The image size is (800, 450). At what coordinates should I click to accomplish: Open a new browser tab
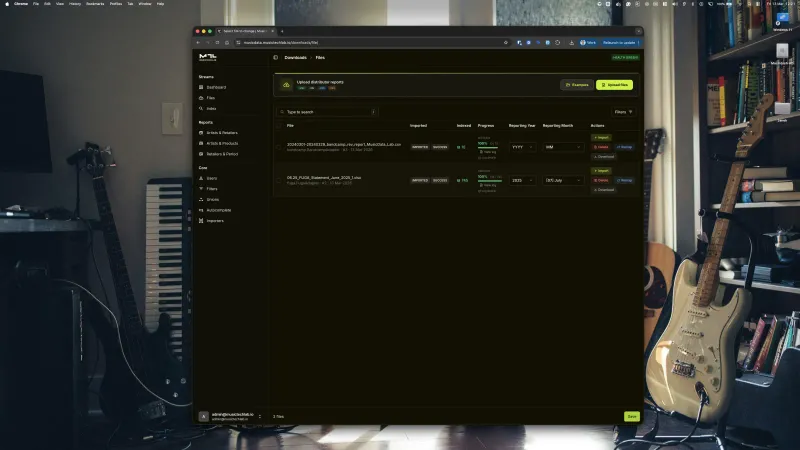(x=282, y=31)
